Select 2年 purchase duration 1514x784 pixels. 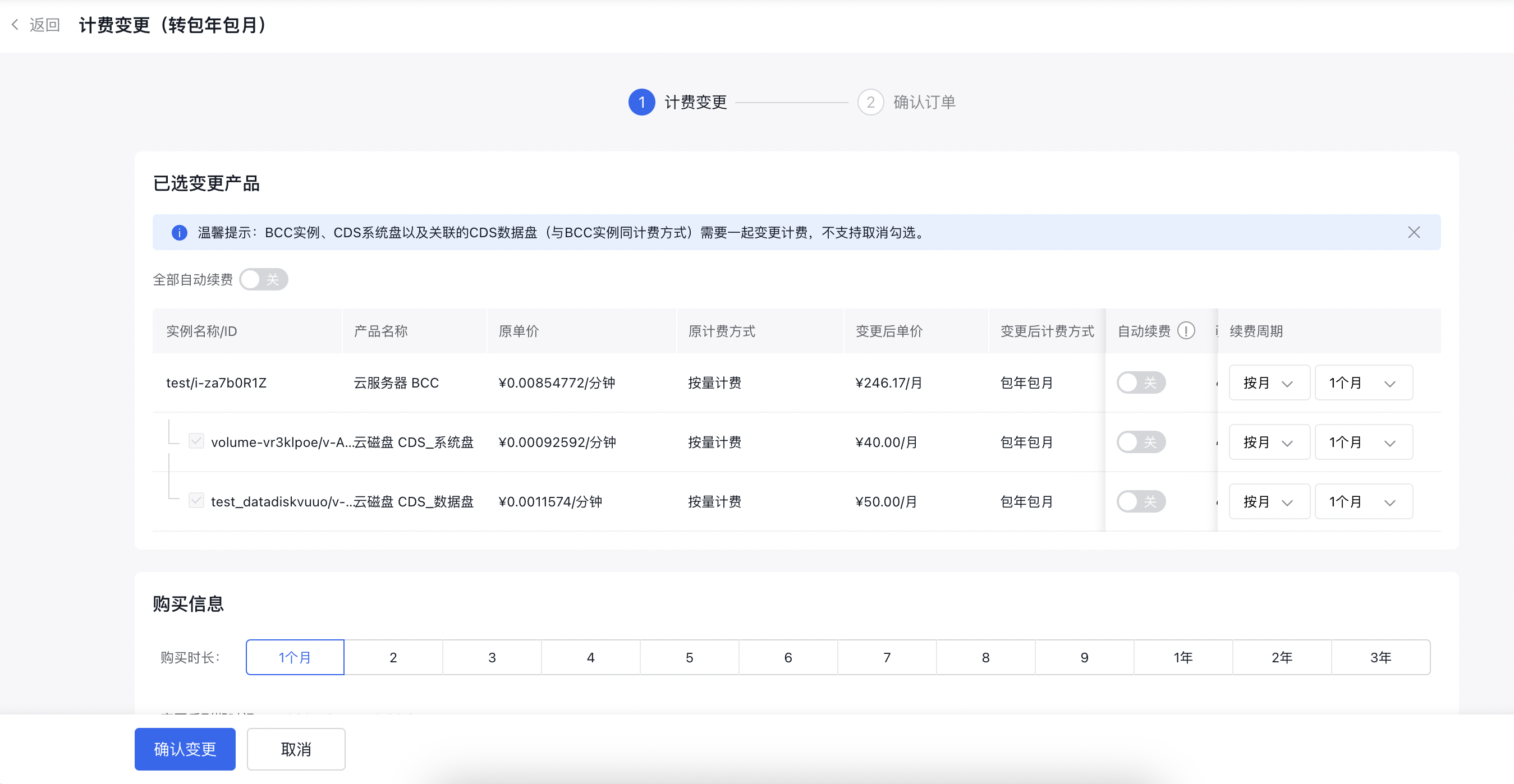(1282, 657)
